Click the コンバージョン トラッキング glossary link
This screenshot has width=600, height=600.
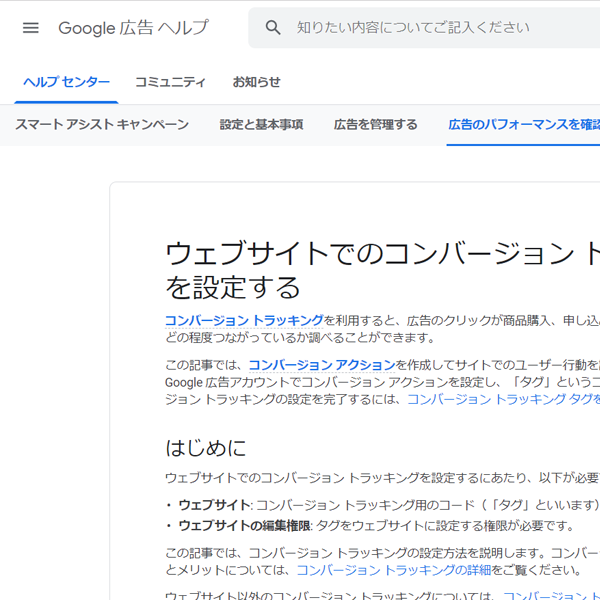(x=244, y=321)
